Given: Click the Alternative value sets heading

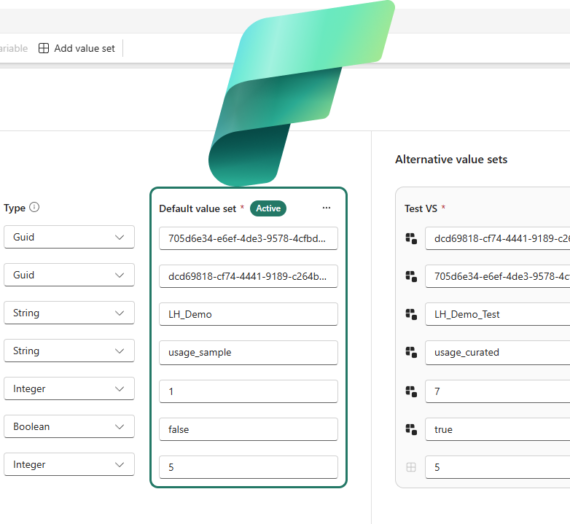Looking at the screenshot, I should coord(451,159).
